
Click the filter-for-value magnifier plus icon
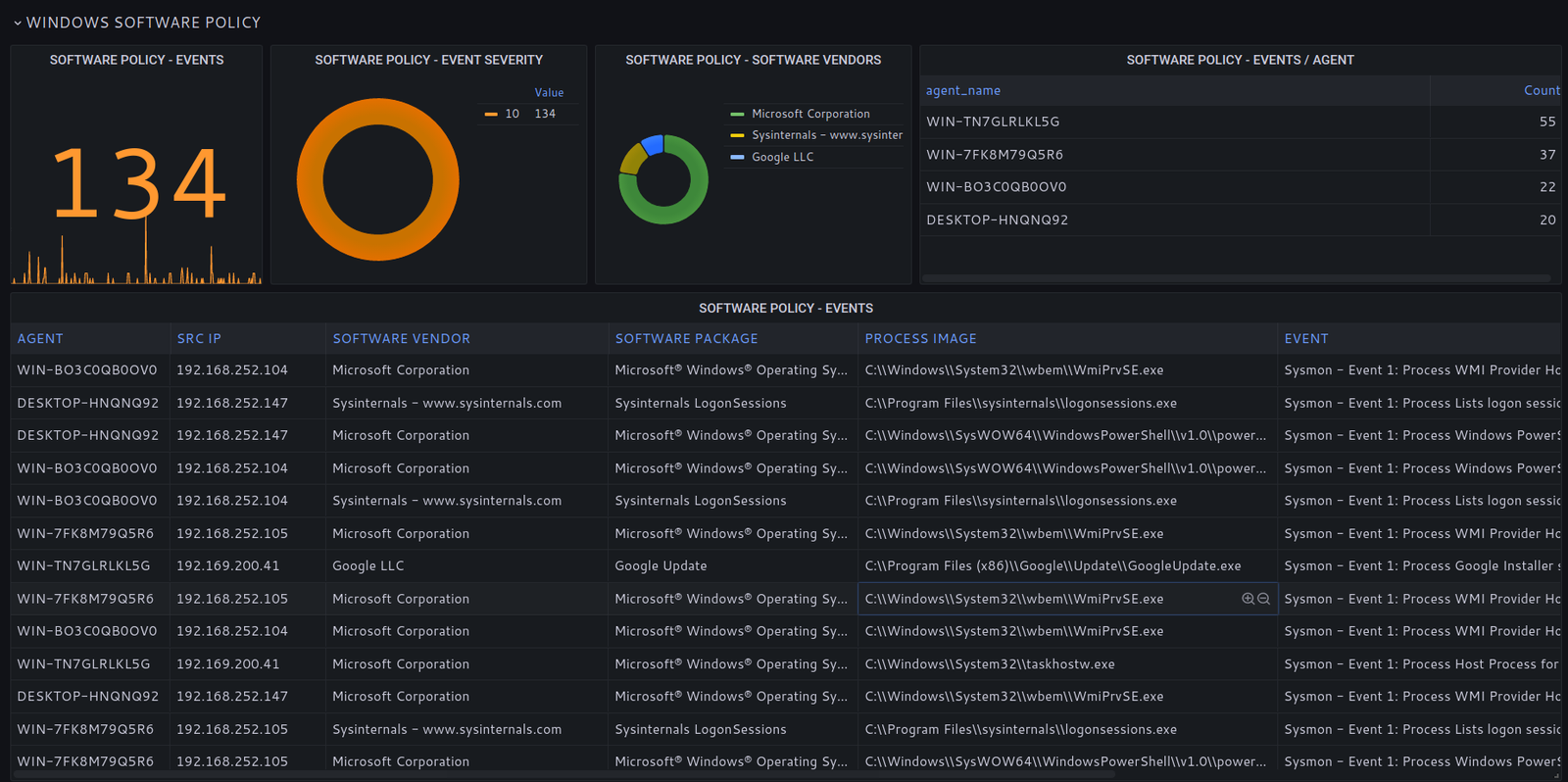[1248, 599]
